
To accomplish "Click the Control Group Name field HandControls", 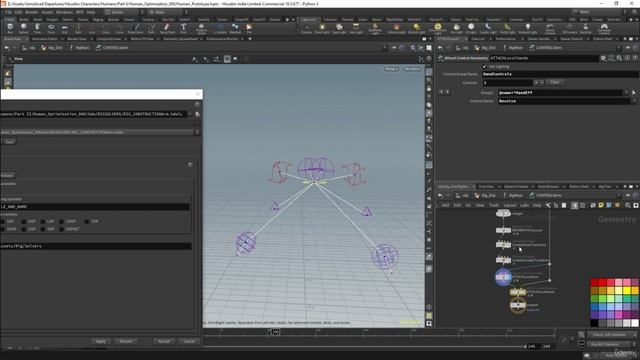I will coord(560,74).
